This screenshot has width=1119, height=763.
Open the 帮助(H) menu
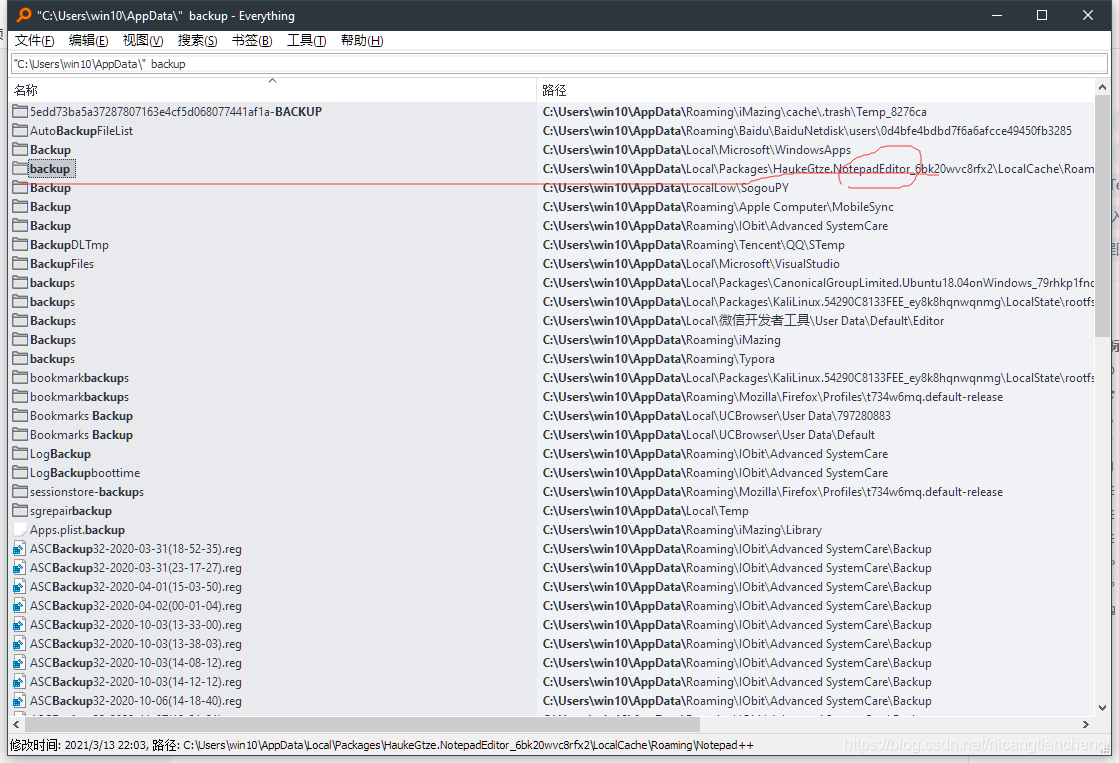(362, 41)
